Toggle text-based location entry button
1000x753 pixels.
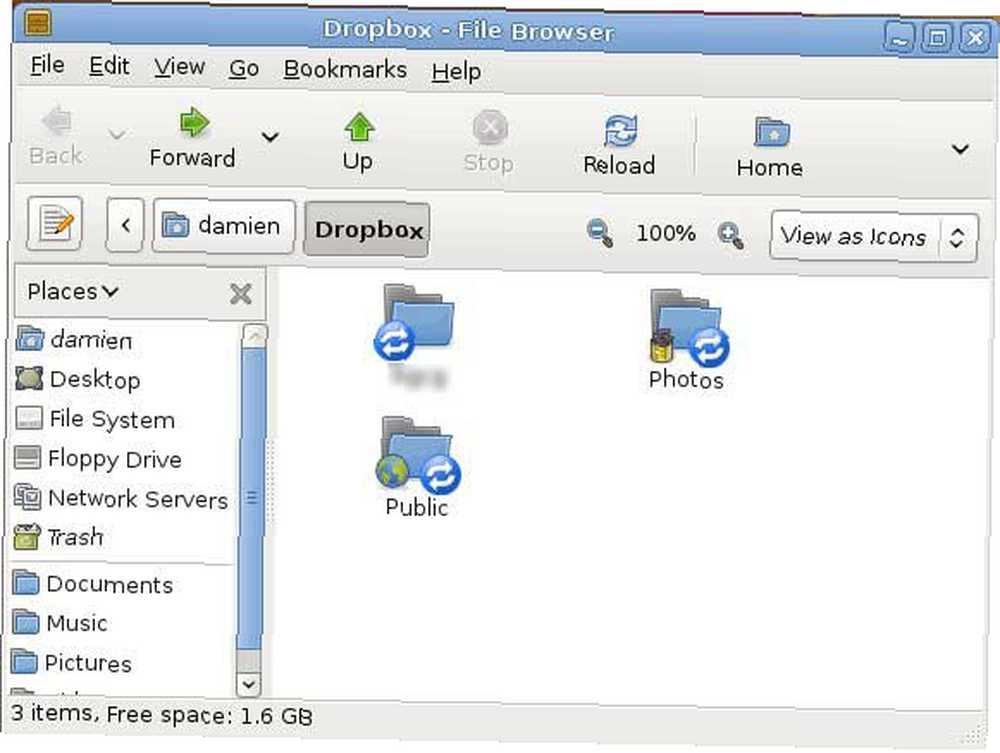[55, 223]
